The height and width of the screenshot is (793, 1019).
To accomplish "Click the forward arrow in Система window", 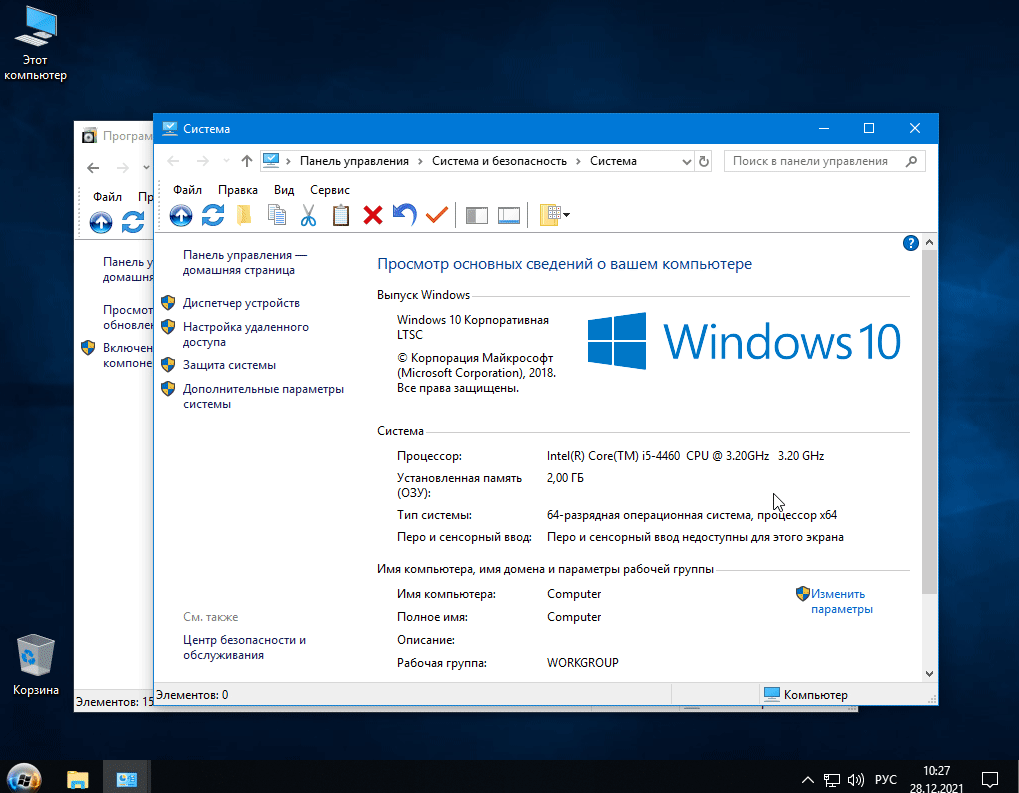I will pyautogui.click(x=203, y=161).
